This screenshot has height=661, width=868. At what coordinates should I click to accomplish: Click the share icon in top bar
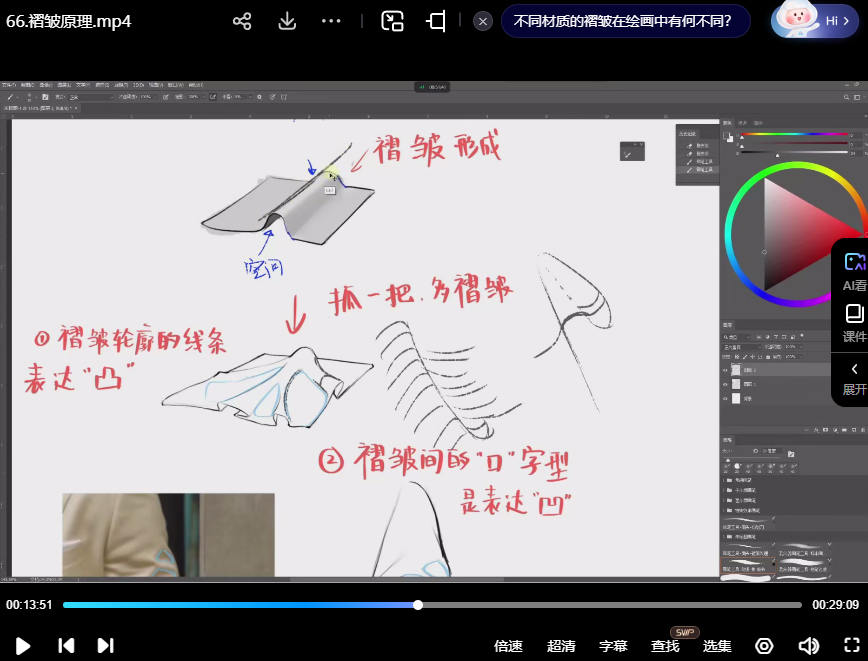(242, 21)
